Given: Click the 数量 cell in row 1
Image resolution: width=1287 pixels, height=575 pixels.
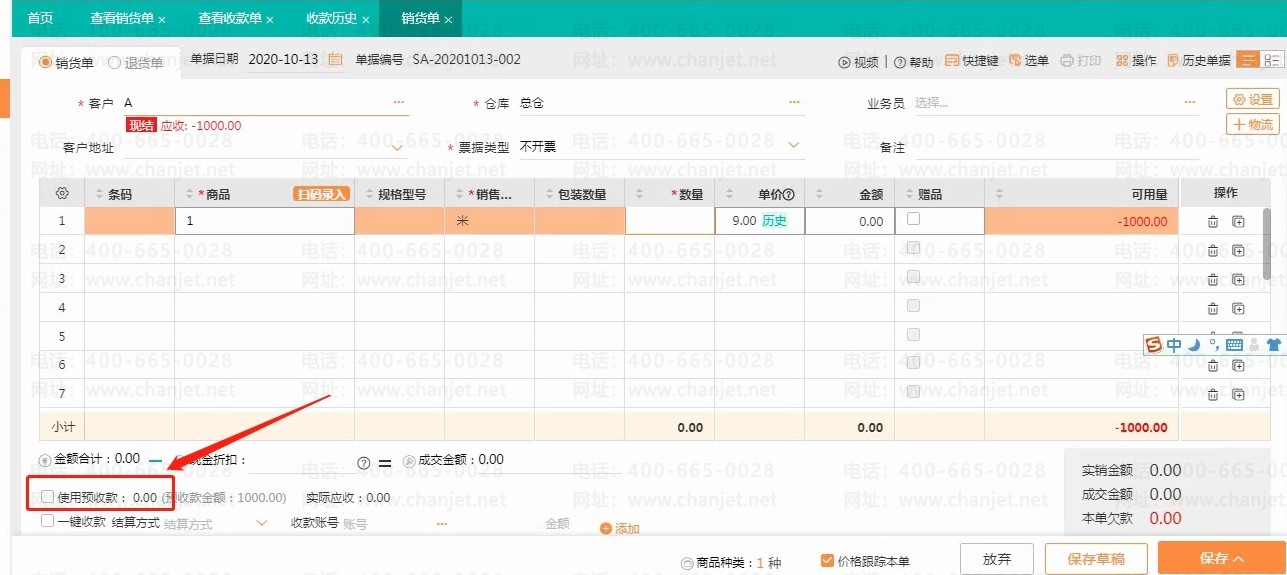Looking at the screenshot, I should 670,221.
